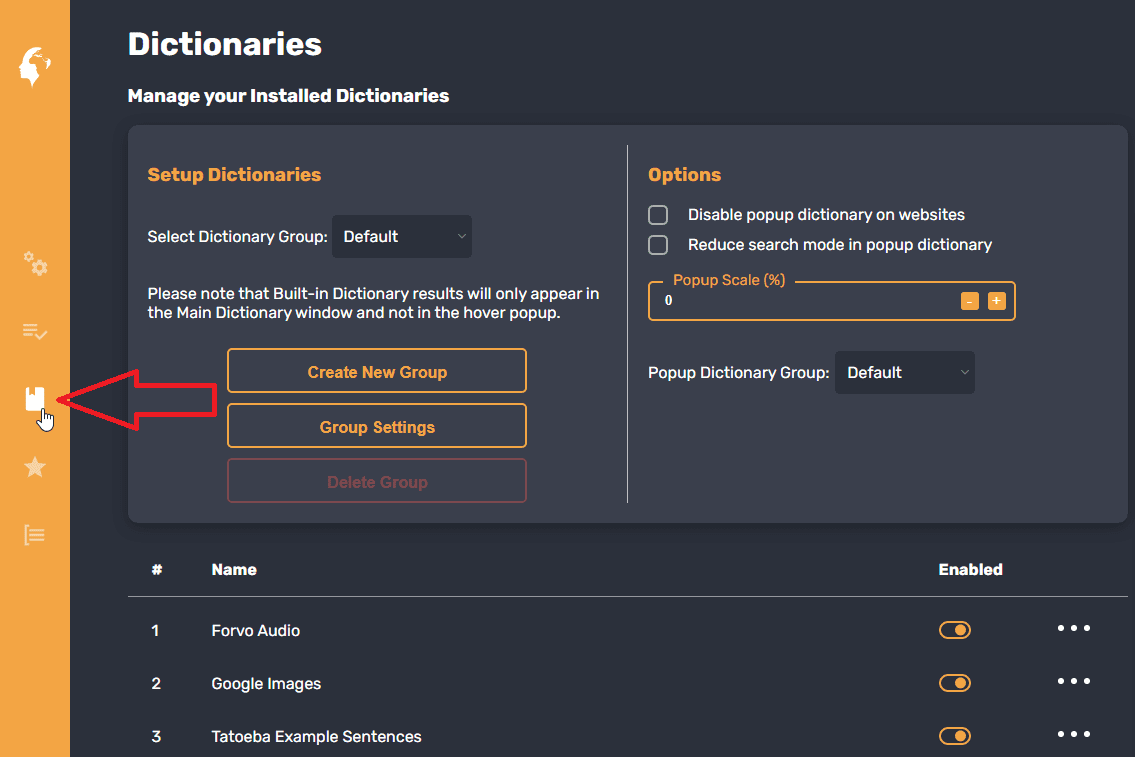The image size is (1135, 757).
Task: Open the star favorites sidebar icon
Action: point(35,467)
